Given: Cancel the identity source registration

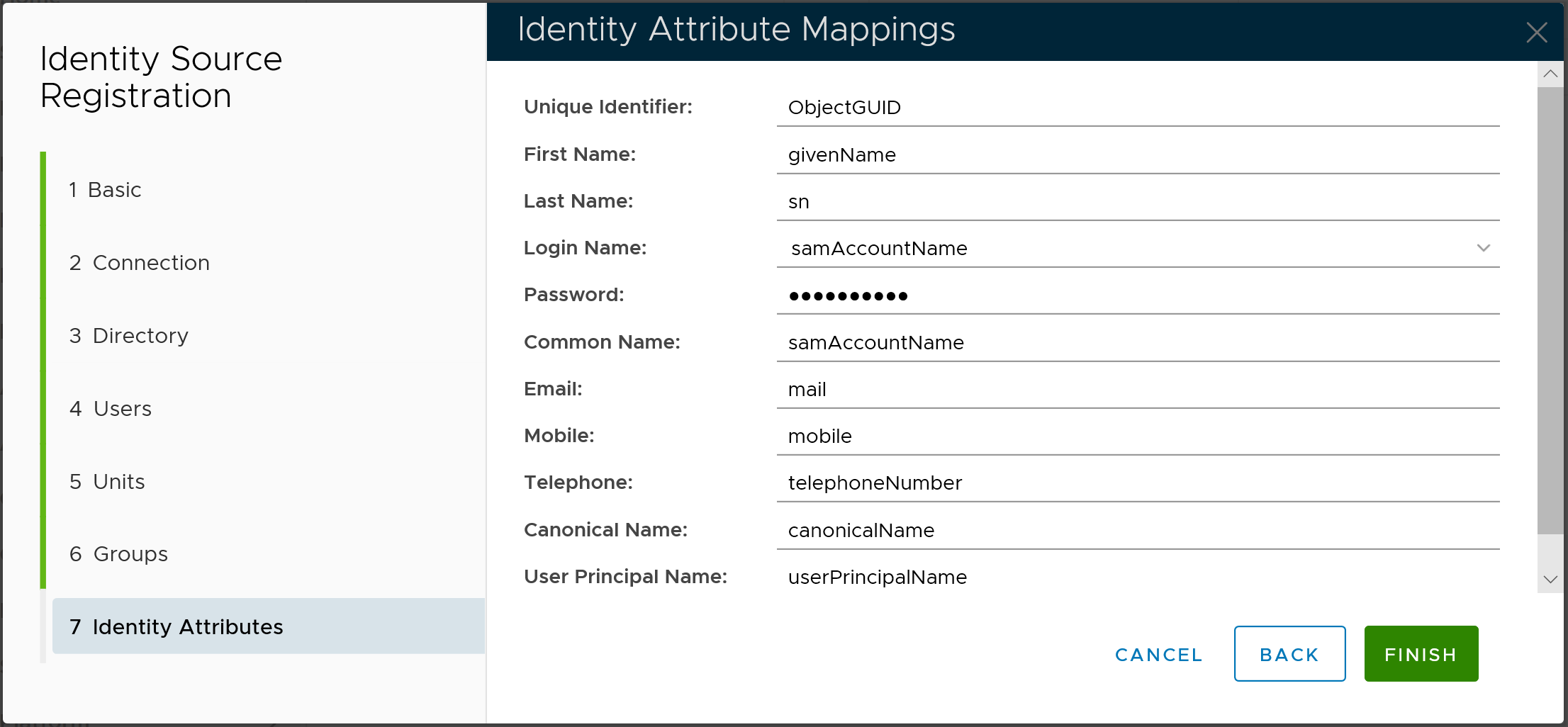Looking at the screenshot, I should 1158,655.
